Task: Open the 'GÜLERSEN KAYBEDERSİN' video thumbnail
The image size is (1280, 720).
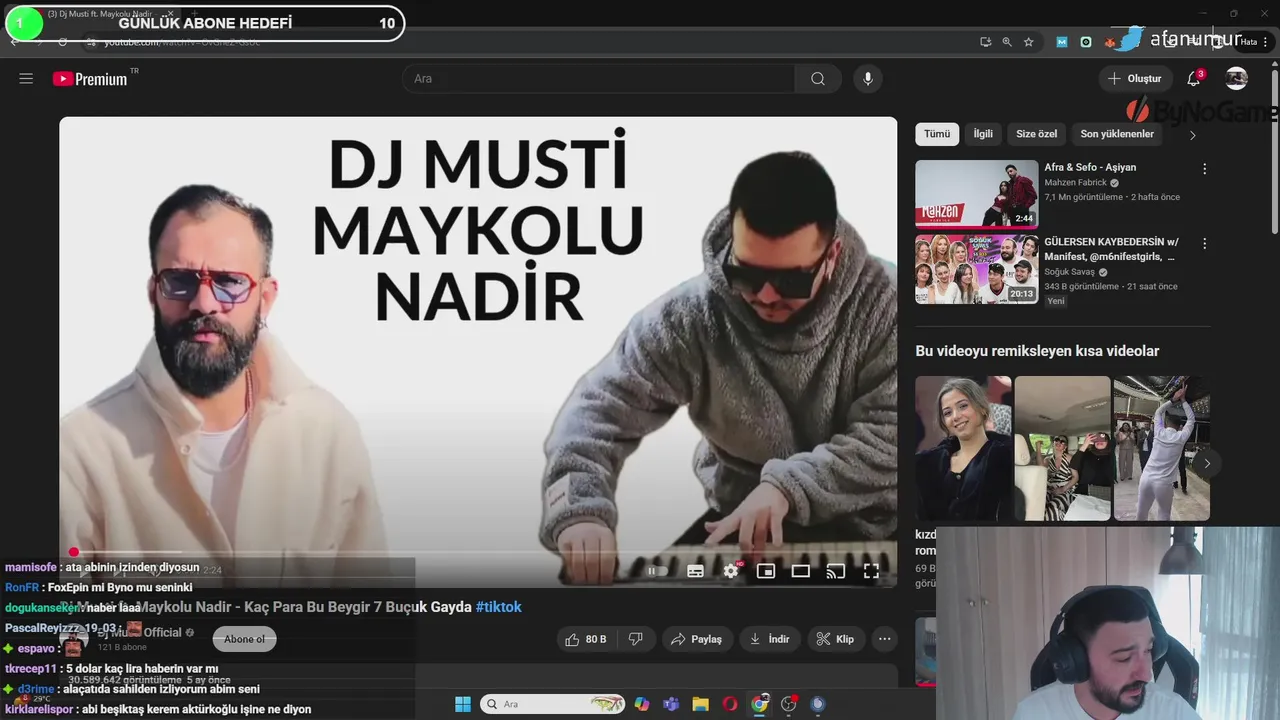Action: coord(977,269)
